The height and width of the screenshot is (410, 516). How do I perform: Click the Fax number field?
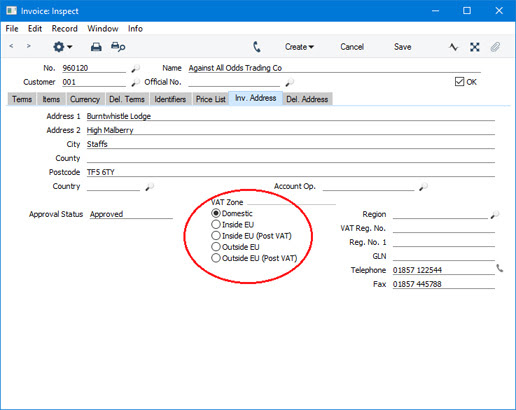tap(444, 284)
